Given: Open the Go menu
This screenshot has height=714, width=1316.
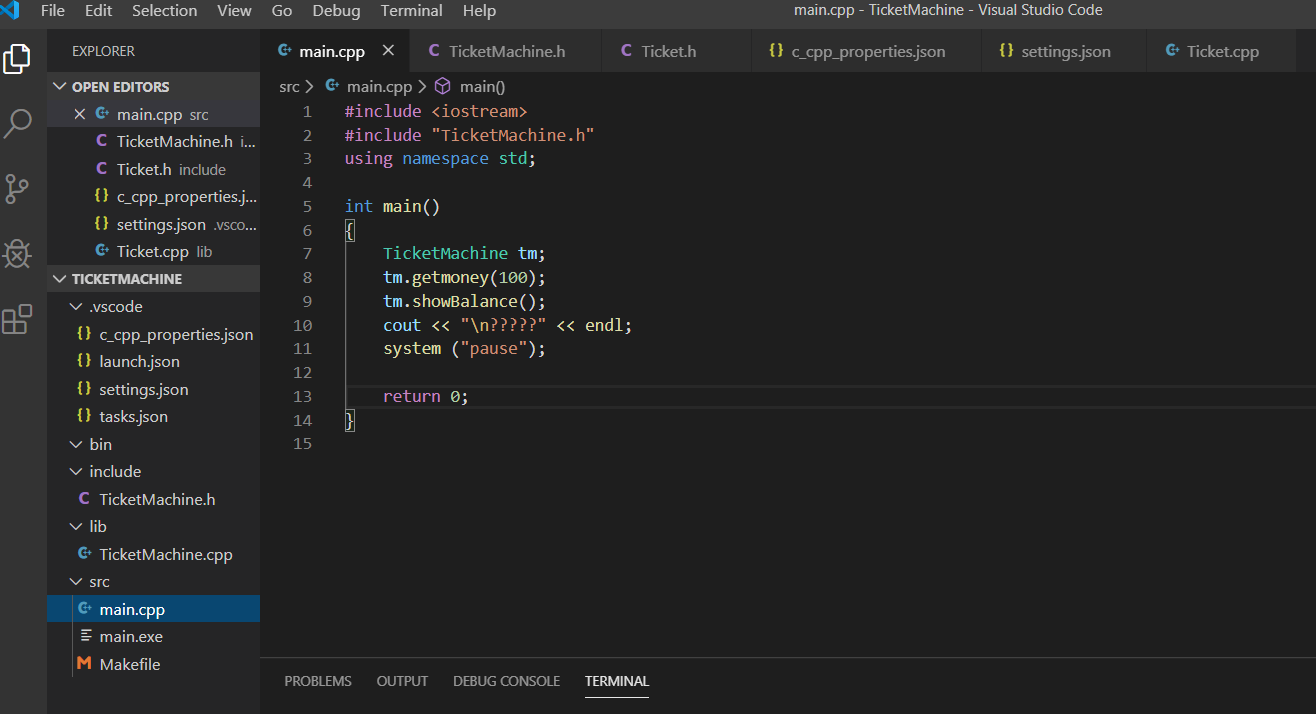Looking at the screenshot, I should pos(283,11).
